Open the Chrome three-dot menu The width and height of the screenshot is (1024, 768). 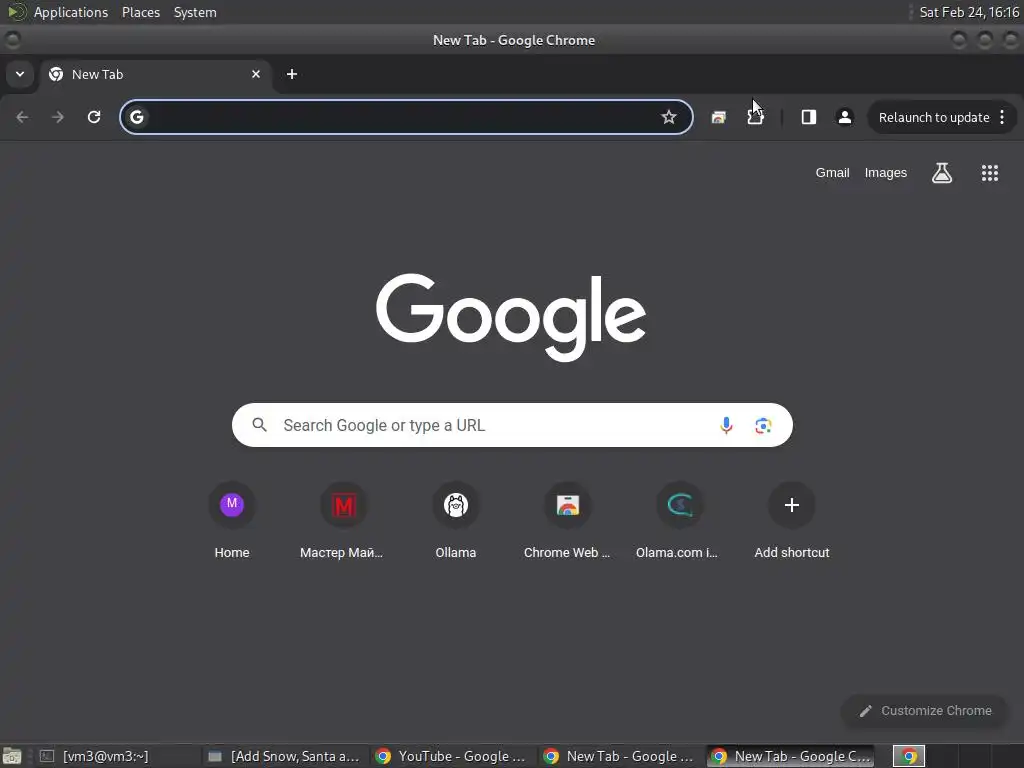click(x=1002, y=117)
